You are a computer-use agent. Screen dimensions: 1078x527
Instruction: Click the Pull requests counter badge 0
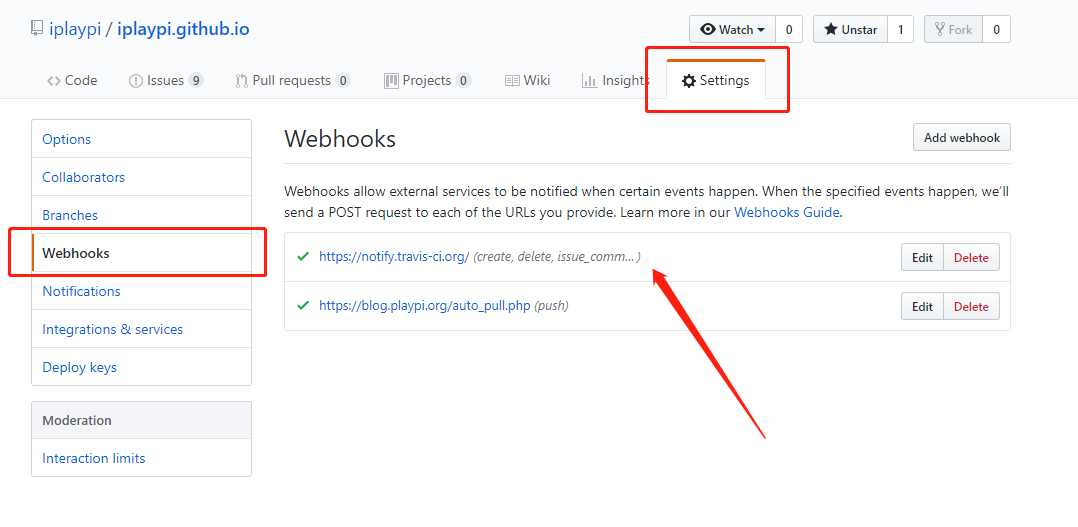click(x=343, y=80)
